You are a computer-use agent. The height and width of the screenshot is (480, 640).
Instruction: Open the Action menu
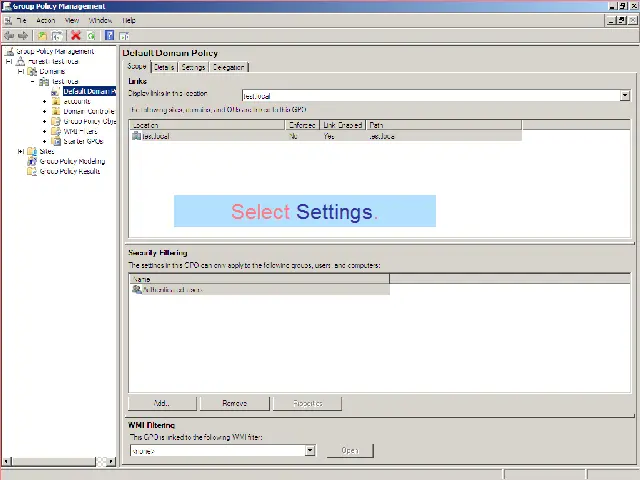46,20
